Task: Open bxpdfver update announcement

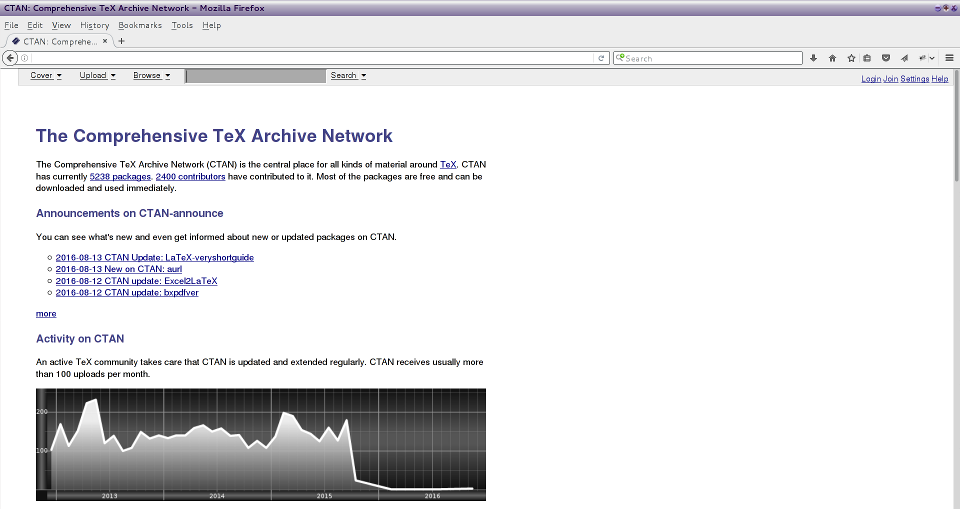Action: [x=127, y=292]
